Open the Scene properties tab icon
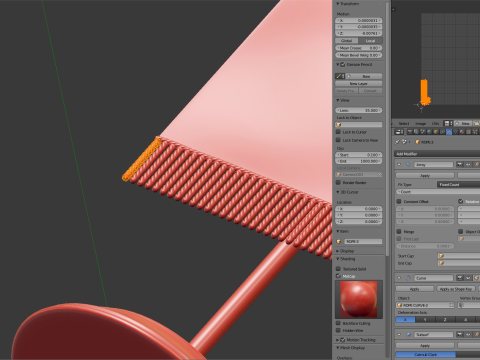This screenshot has height=360, width=480. click(x=423, y=132)
